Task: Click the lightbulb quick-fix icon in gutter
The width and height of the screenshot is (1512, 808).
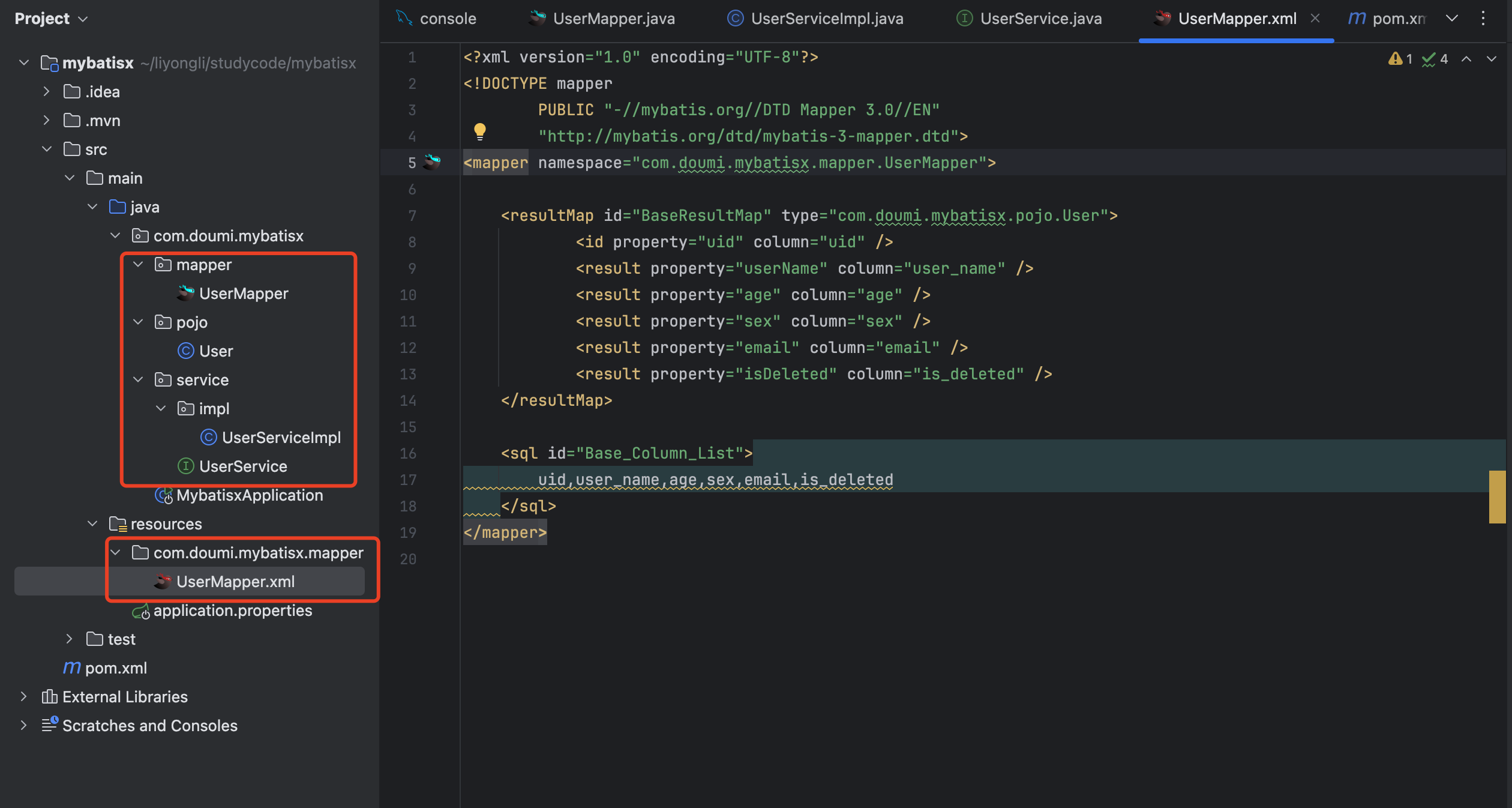Action: pyautogui.click(x=479, y=131)
